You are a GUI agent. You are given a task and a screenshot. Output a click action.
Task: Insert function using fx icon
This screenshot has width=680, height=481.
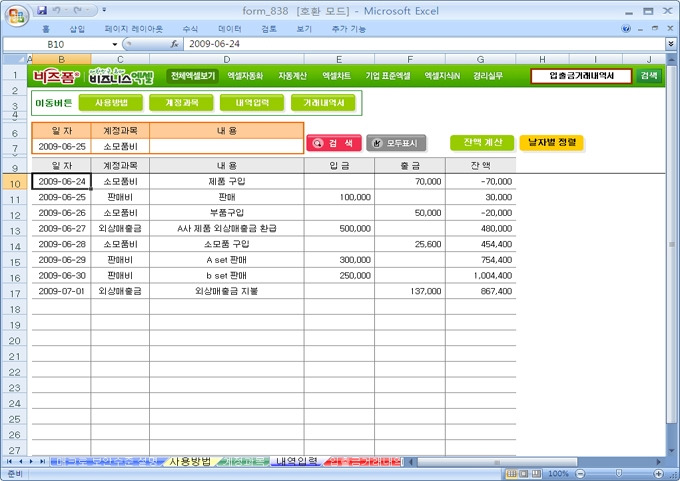174,44
